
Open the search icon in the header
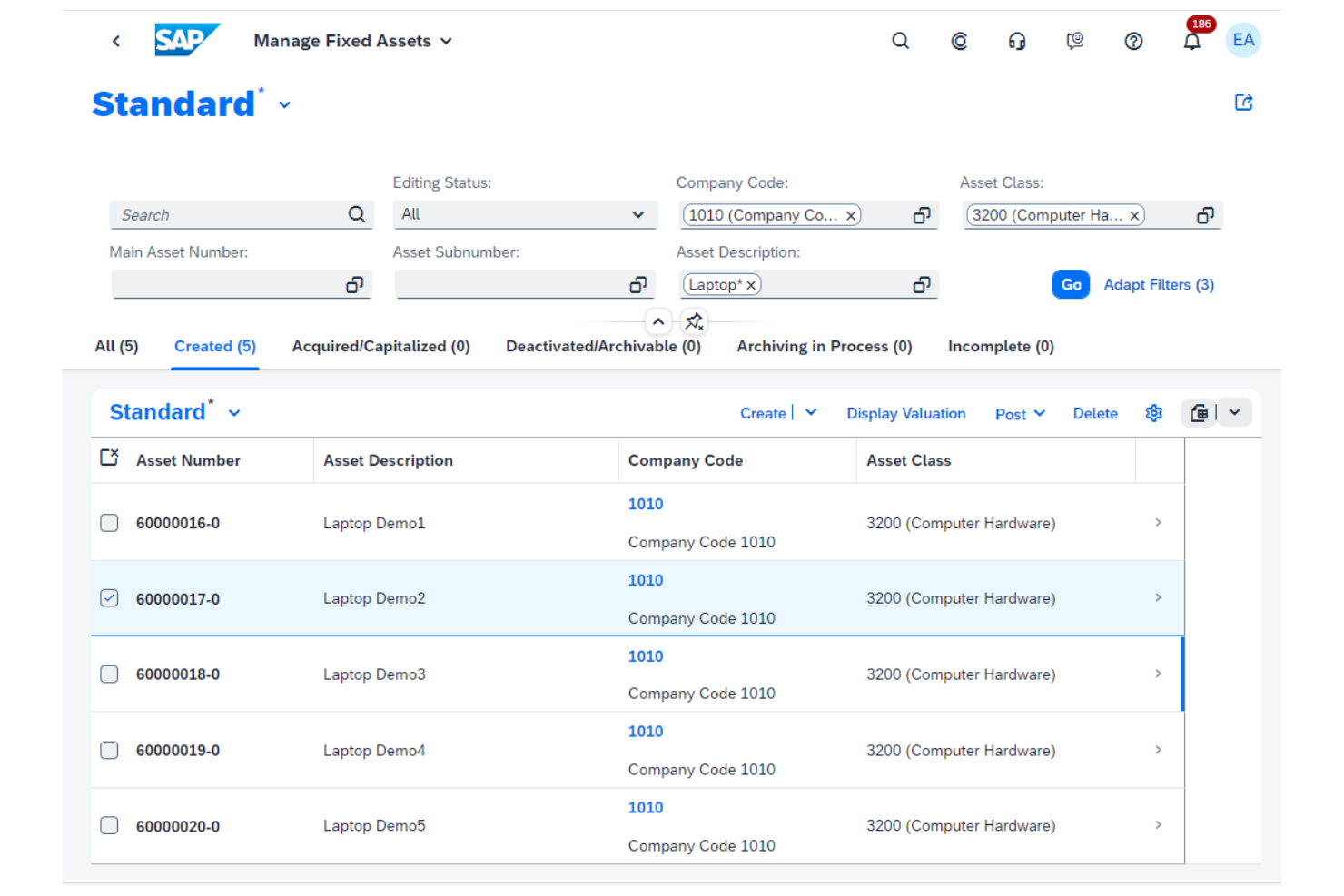pos(900,41)
